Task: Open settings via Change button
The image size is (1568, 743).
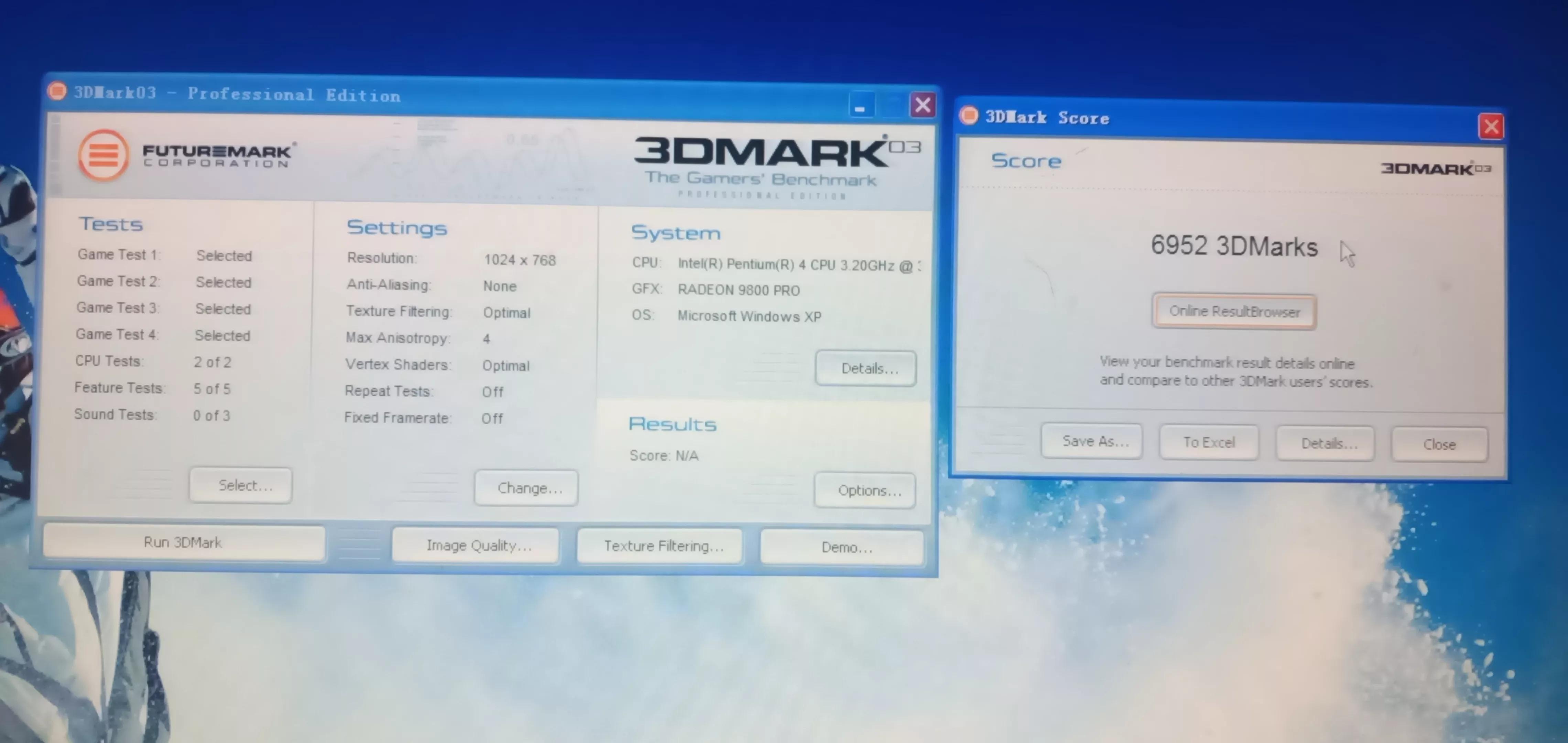Action: pyautogui.click(x=526, y=488)
